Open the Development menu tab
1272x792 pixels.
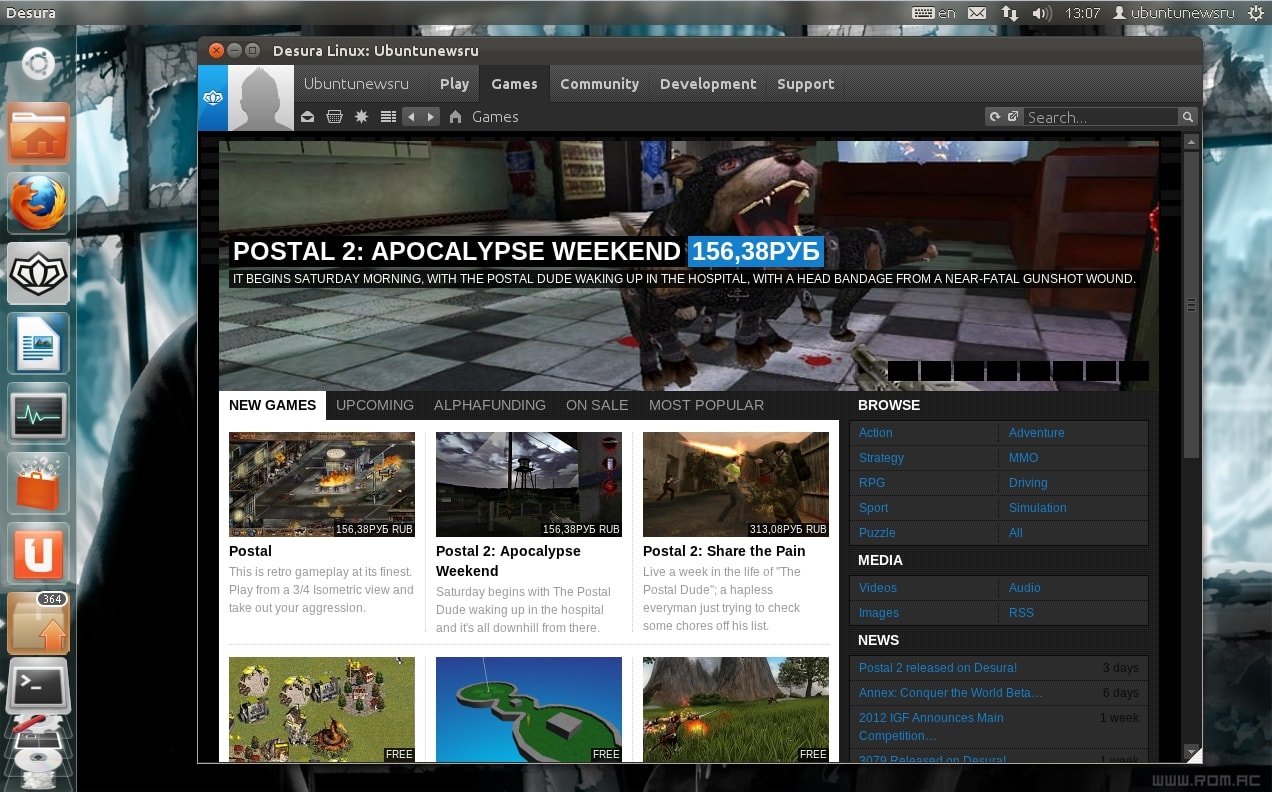coord(708,84)
